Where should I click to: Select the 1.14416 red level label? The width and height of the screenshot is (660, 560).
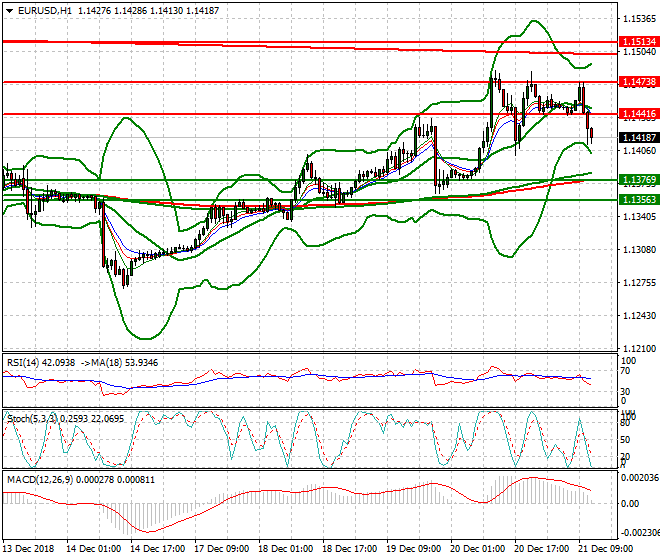[x=639, y=114]
